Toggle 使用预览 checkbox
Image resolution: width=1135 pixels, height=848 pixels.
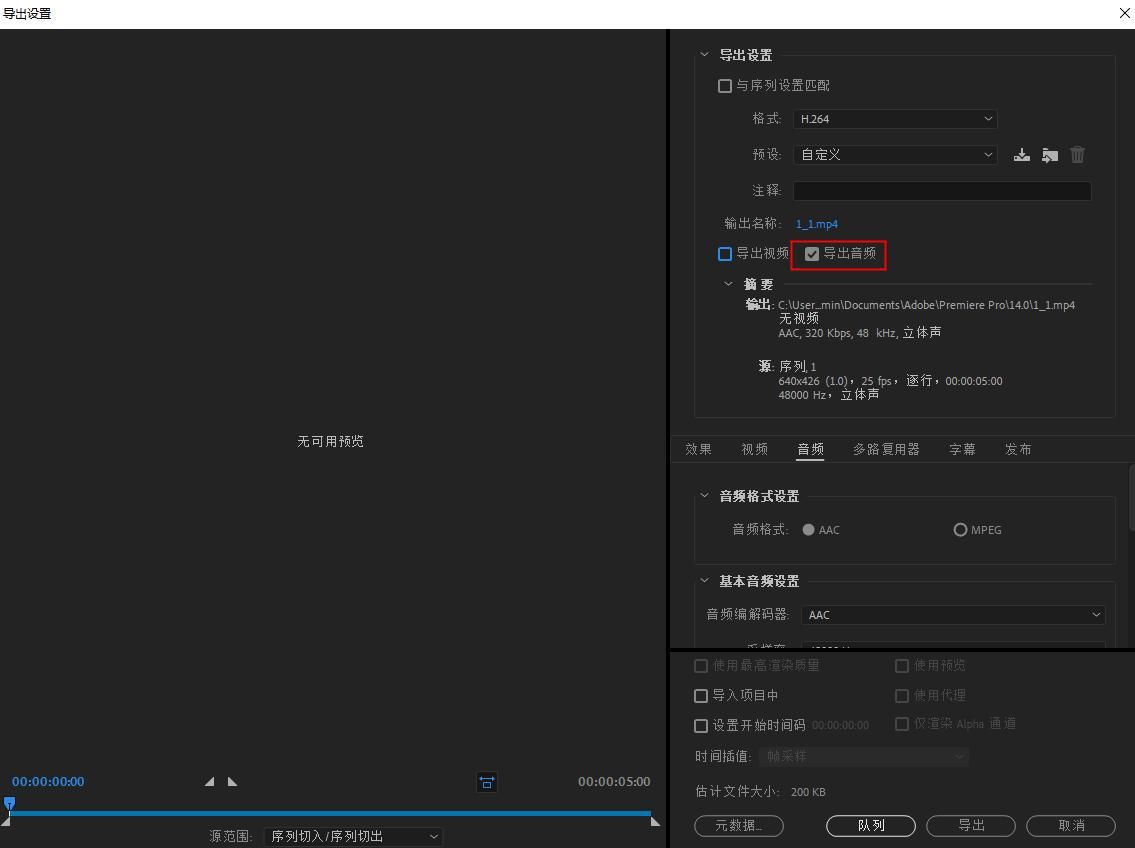point(902,666)
